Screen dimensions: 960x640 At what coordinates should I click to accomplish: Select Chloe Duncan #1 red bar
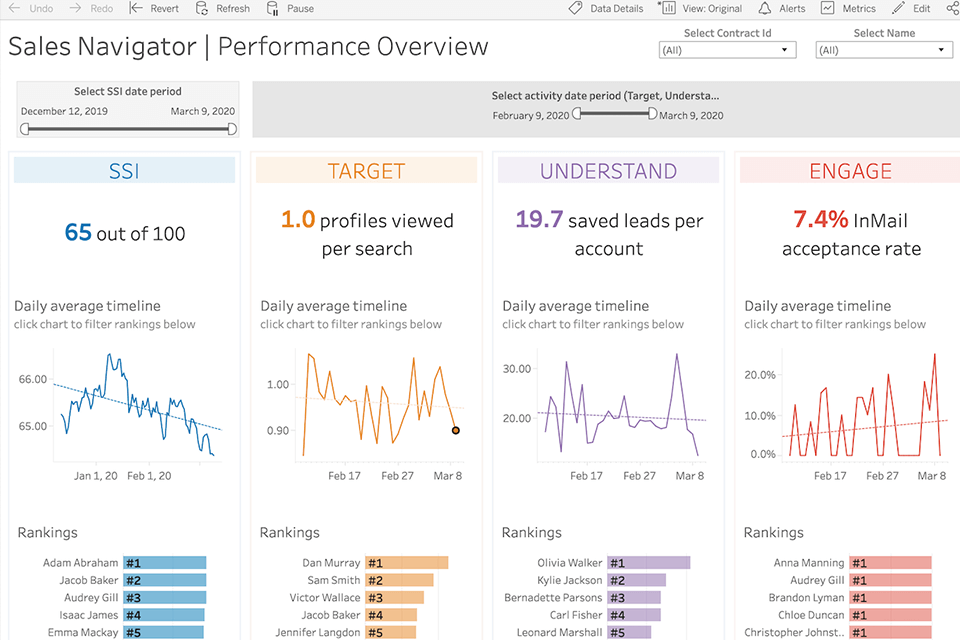891,615
